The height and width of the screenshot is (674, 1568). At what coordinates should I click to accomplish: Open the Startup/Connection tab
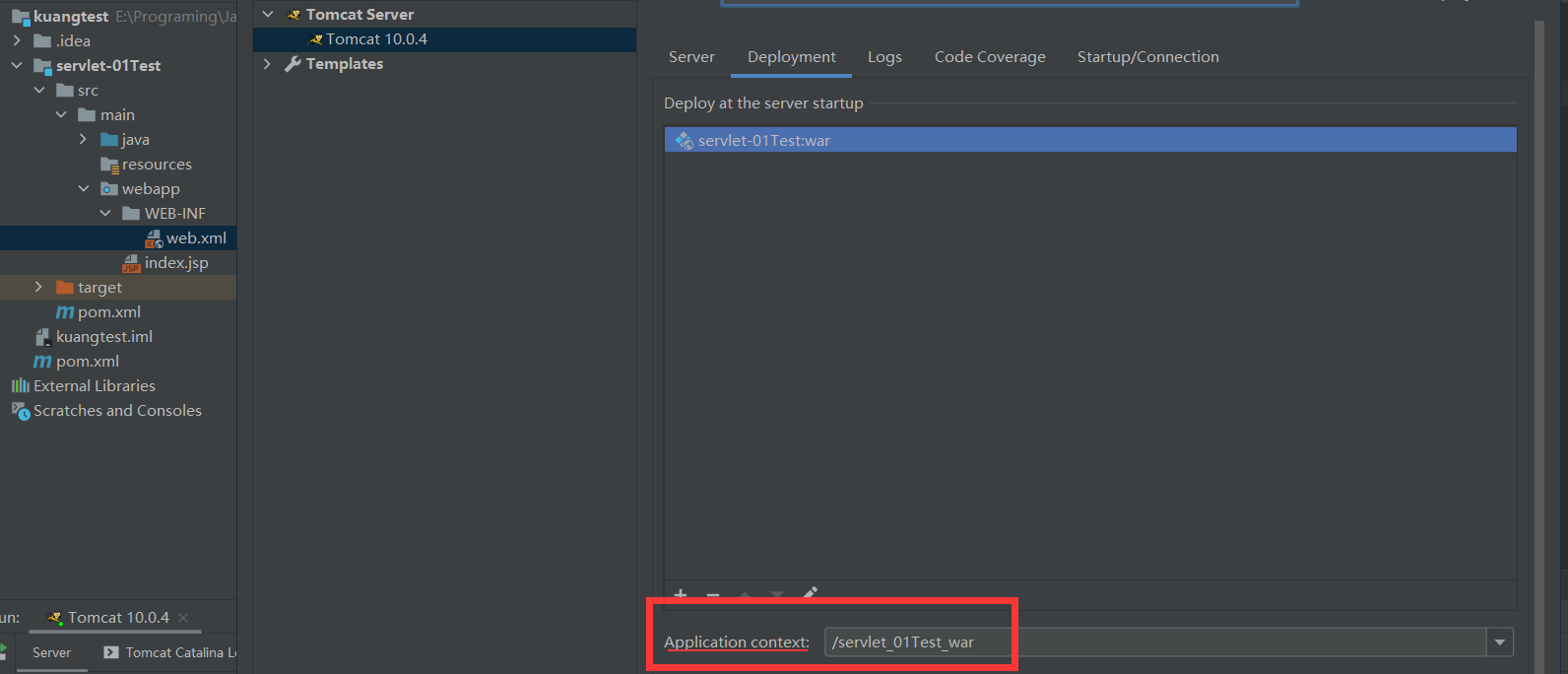tap(1147, 57)
